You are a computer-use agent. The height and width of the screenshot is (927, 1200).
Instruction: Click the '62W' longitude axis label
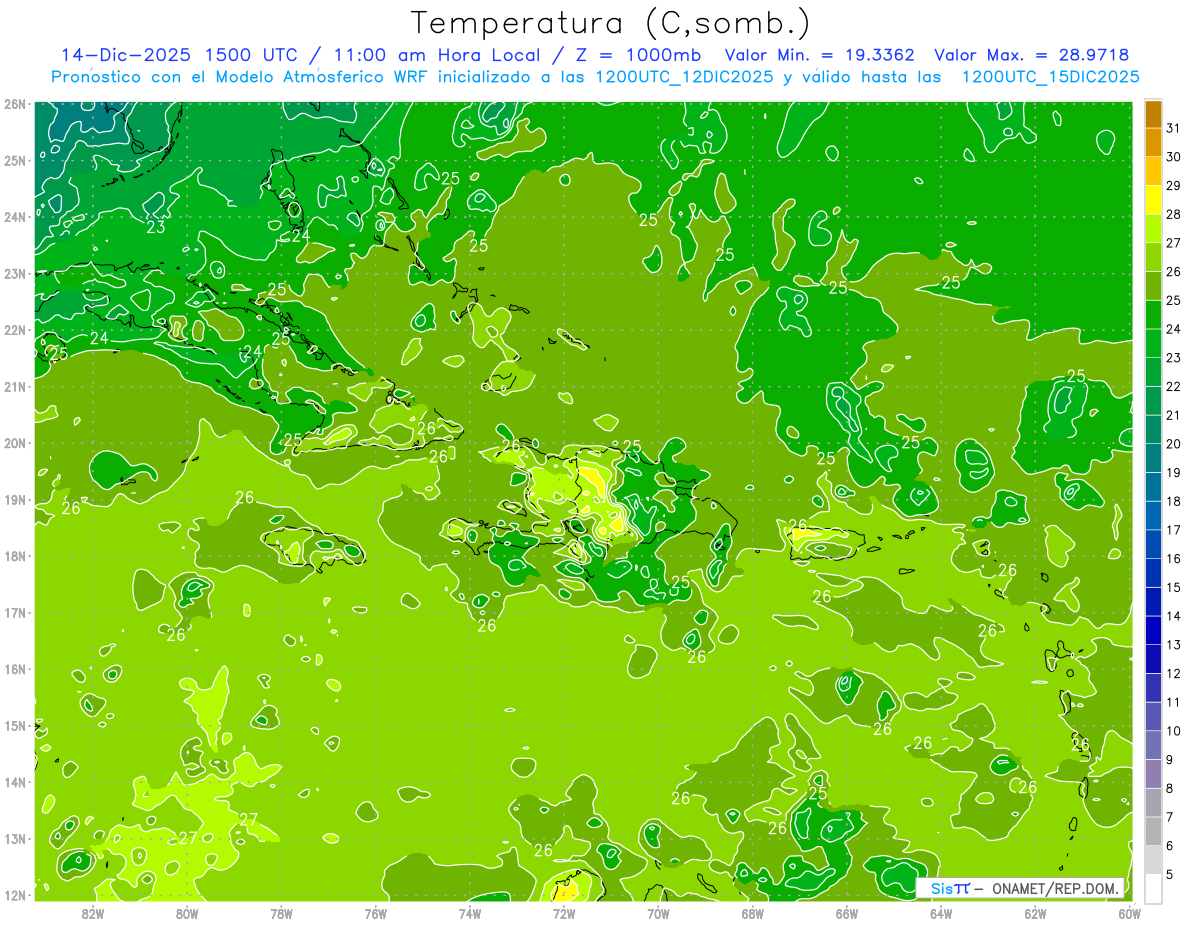pos(1036,914)
